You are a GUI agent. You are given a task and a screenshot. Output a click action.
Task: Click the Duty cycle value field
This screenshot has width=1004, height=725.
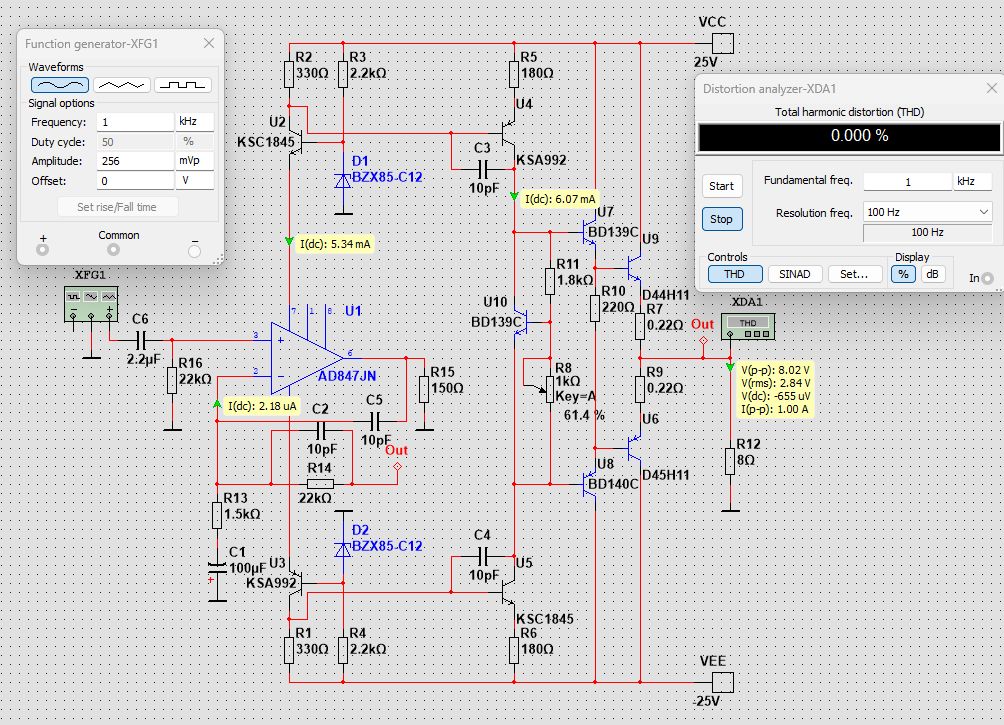(135, 142)
